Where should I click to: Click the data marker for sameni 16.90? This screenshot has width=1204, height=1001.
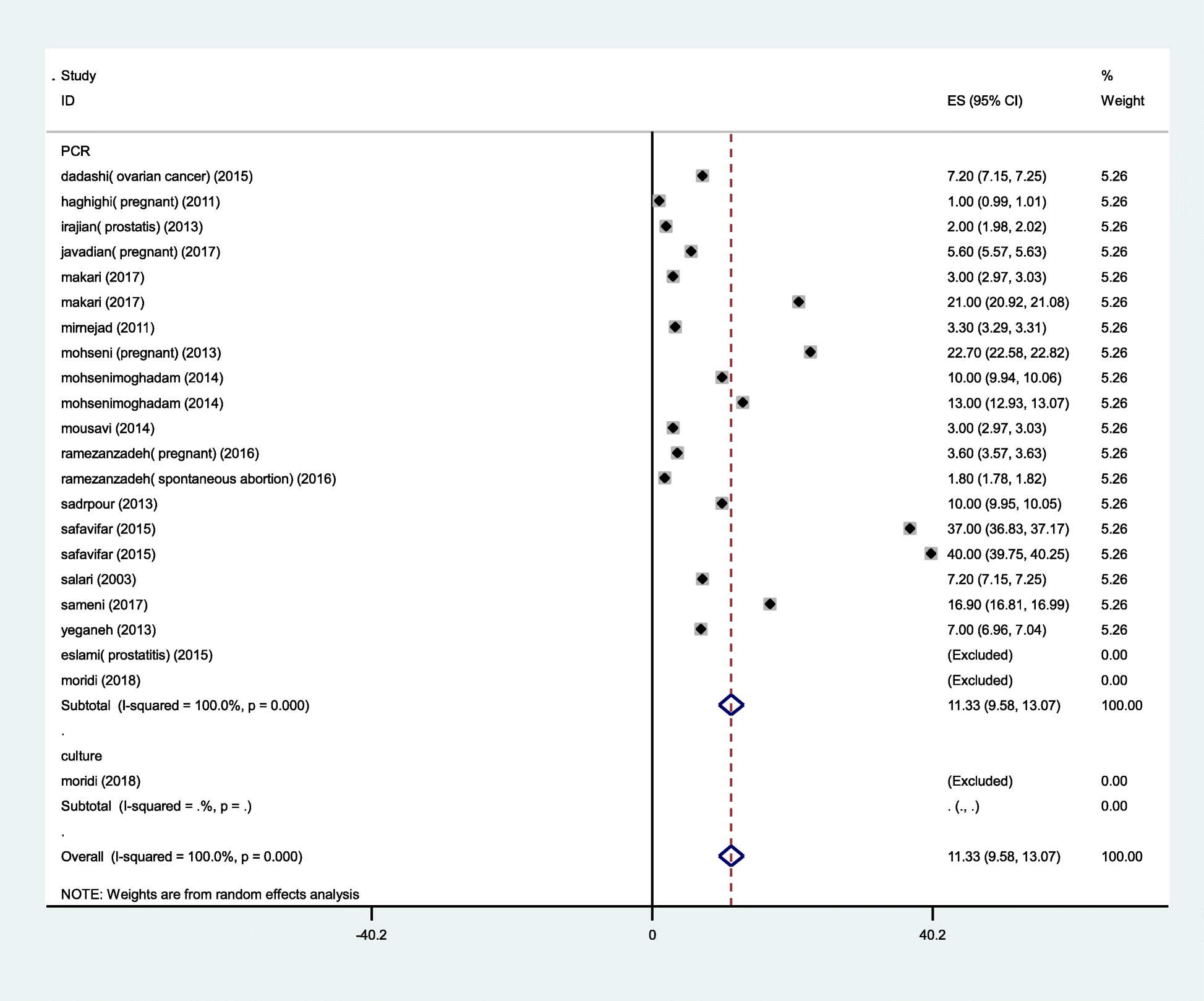pyautogui.click(x=770, y=604)
